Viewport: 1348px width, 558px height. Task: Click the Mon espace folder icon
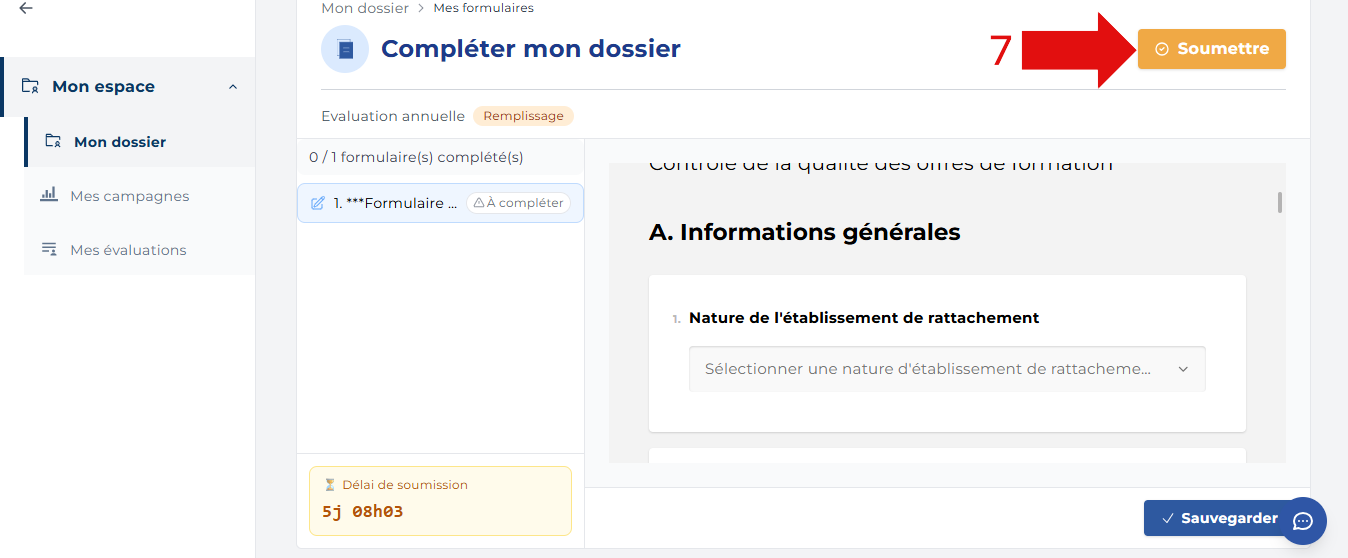[31, 86]
